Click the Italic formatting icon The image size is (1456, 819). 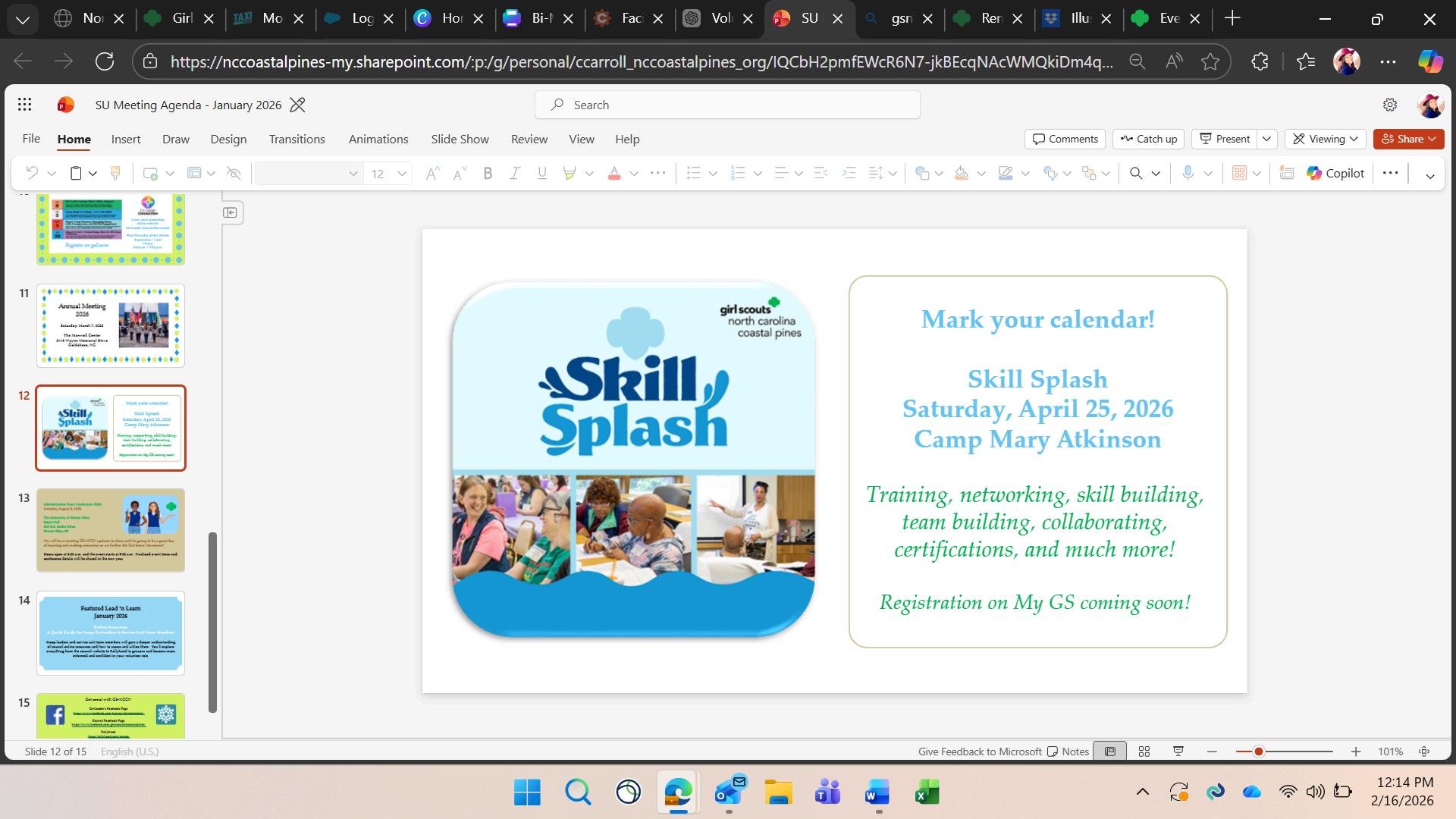click(x=515, y=174)
